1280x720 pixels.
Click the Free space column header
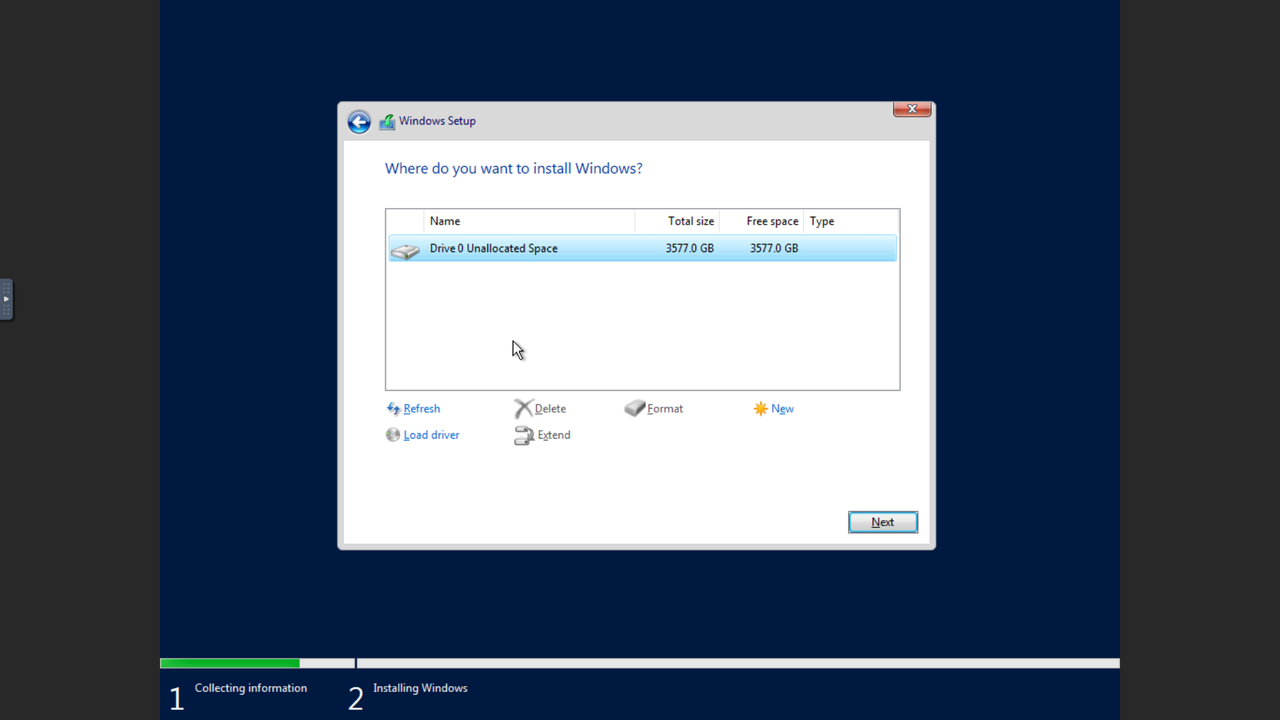(761, 221)
